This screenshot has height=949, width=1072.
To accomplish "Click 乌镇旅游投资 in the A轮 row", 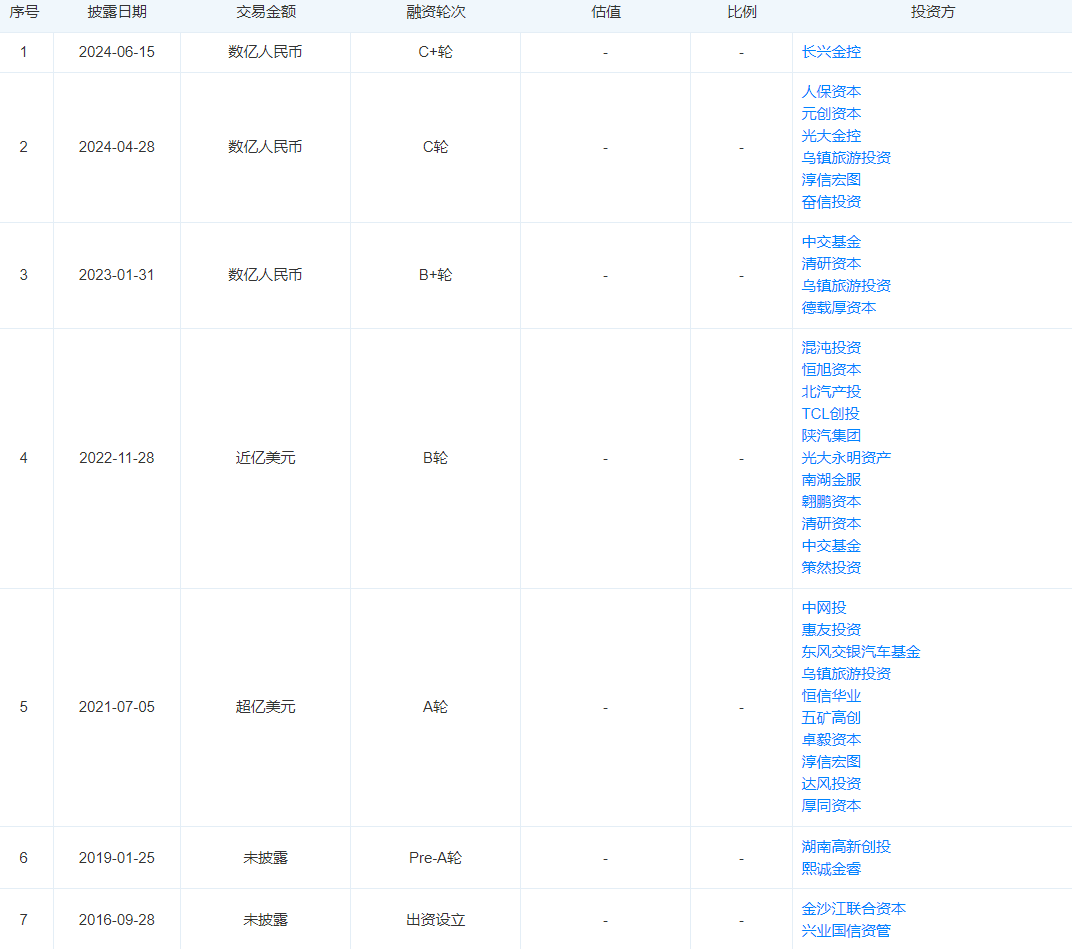I will tap(846, 674).
